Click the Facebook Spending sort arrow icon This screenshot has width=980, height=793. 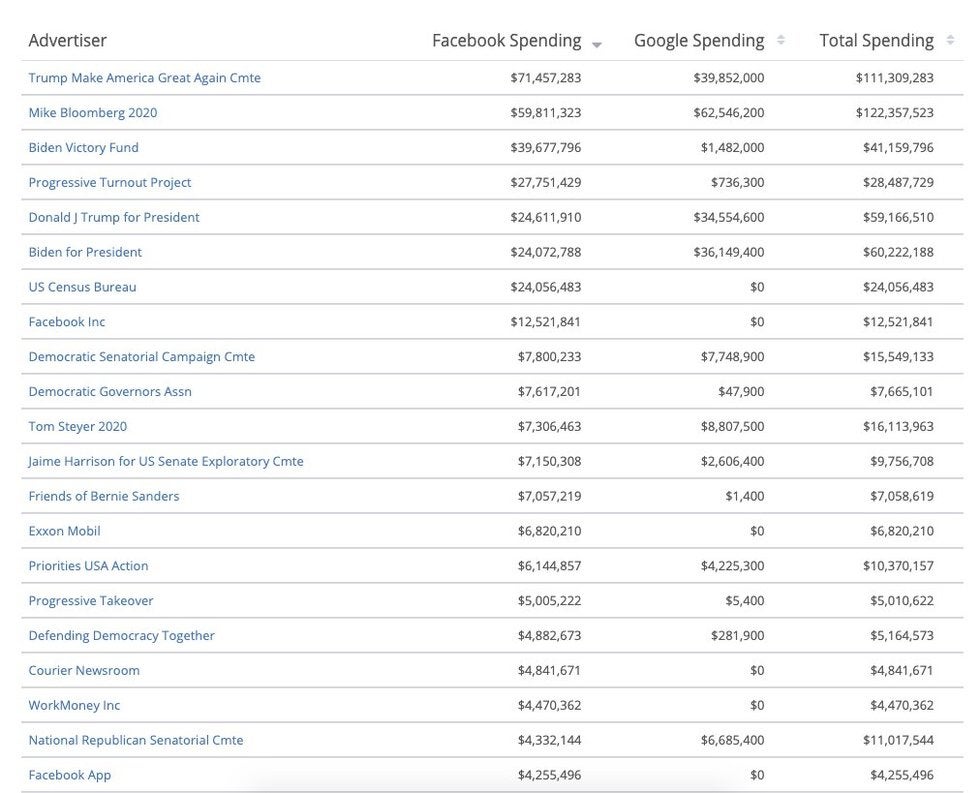pyautogui.click(x=597, y=44)
